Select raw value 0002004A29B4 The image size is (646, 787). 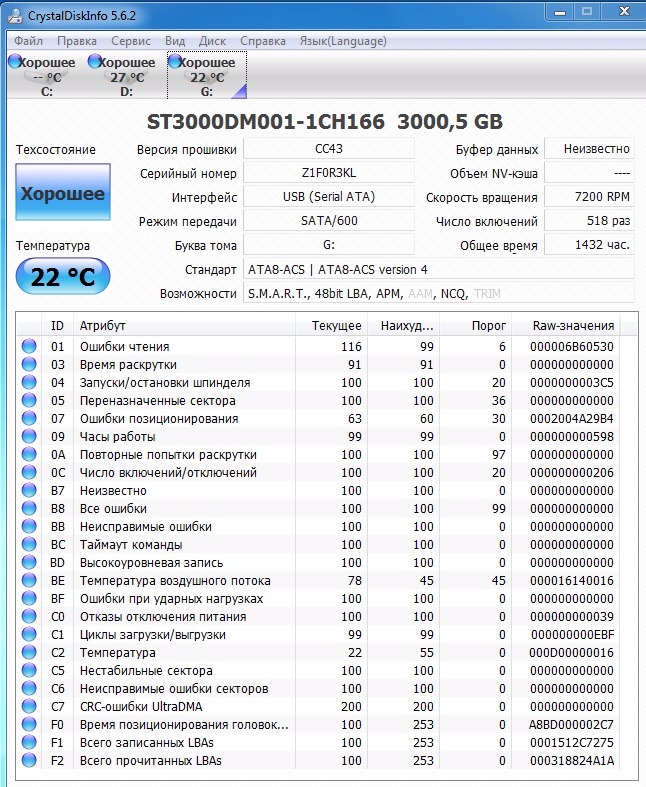pos(572,419)
